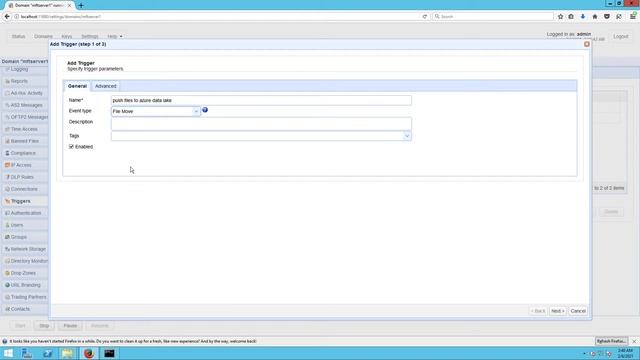Open Connections in the sidebar
Screen dimensions: 640x360
[24, 189]
